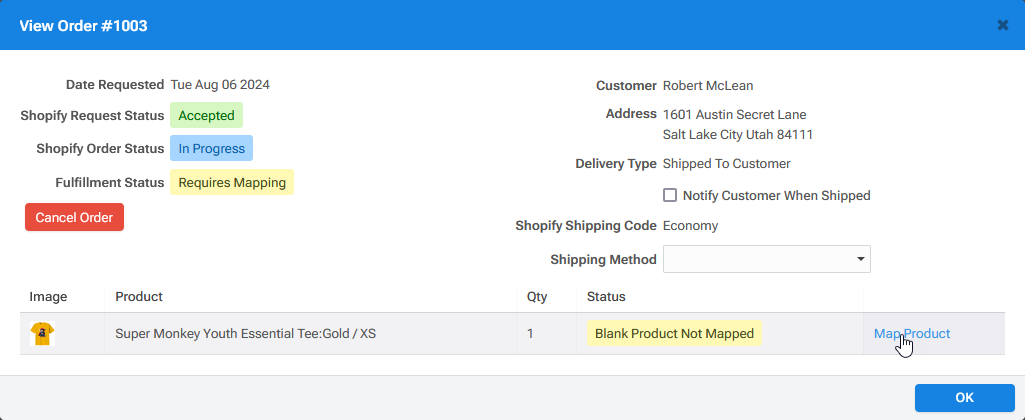Screen dimensions: 1025x420
Task: Click the date Tue Aug 06 2024
Action: [x=220, y=84]
